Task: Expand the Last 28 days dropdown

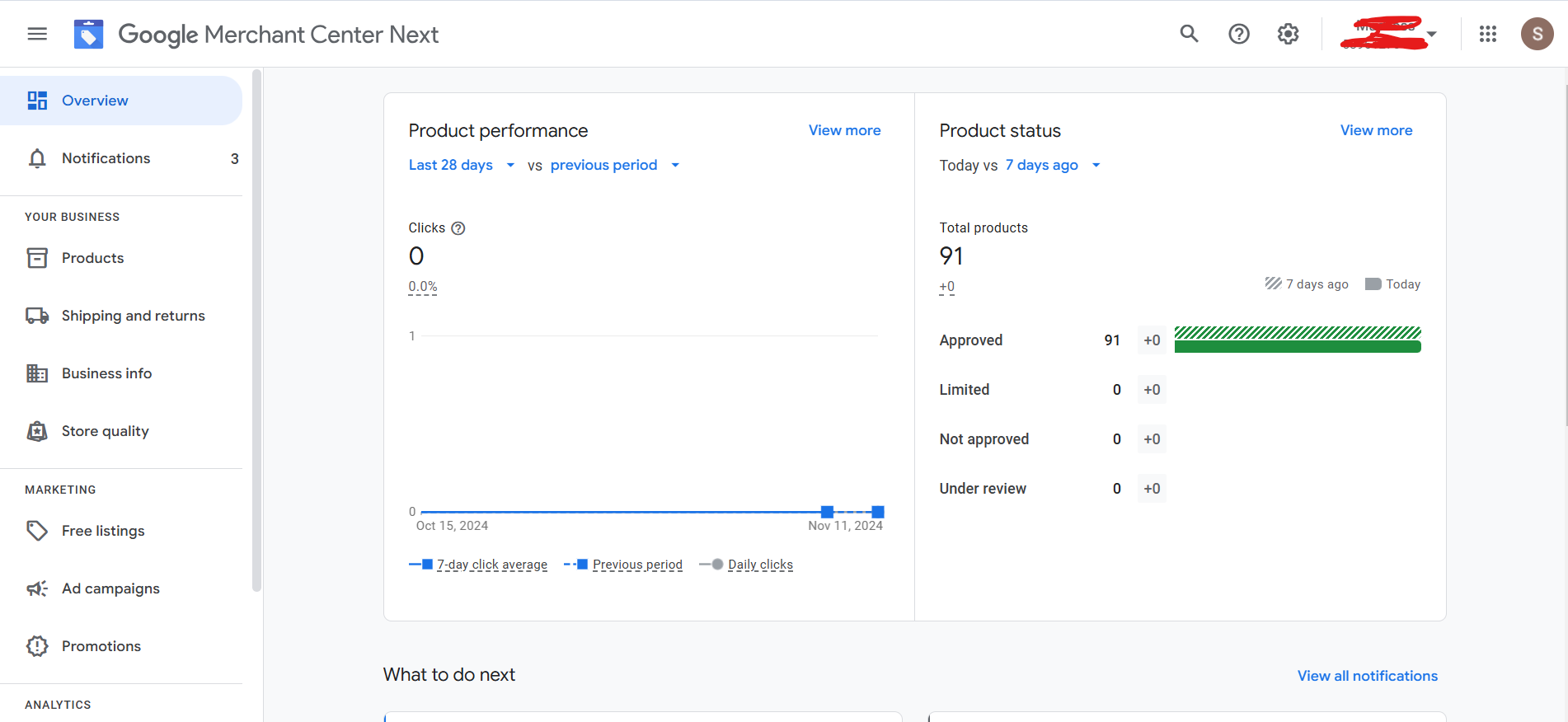Action: tap(462, 165)
